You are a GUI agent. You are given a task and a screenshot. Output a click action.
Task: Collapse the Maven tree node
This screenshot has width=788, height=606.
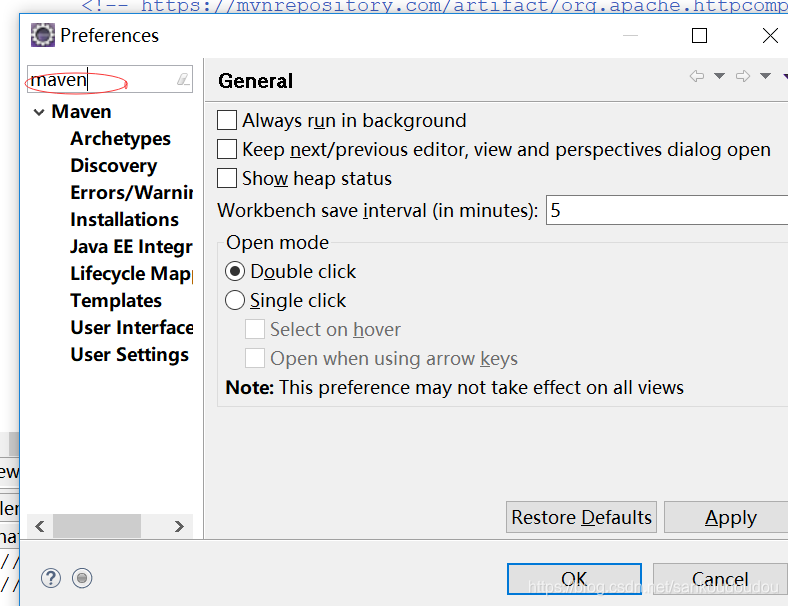(39, 112)
